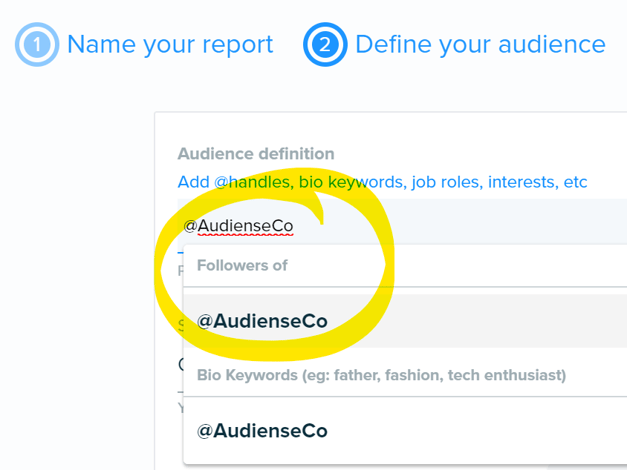Focus the audience input containing @AudienseCo
The image size is (627, 470).
(x=402, y=226)
